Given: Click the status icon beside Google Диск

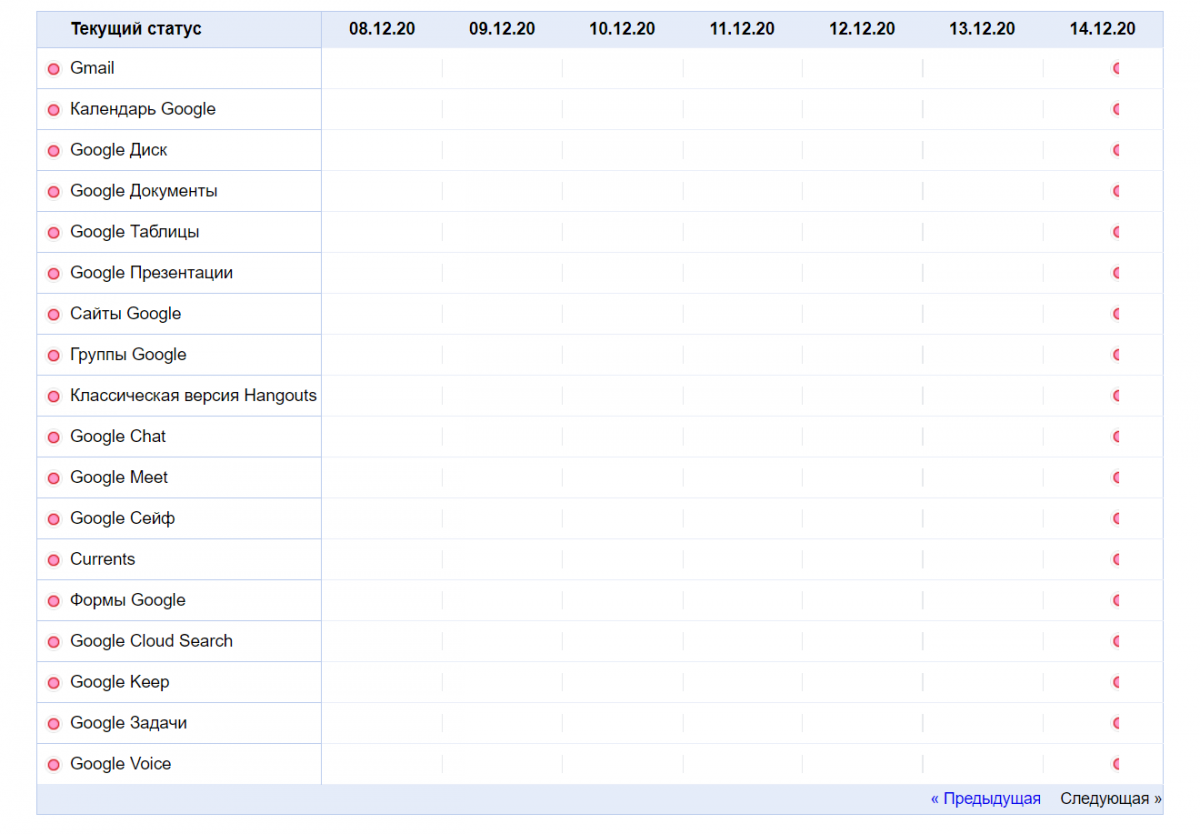Looking at the screenshot, I should 54,151.
